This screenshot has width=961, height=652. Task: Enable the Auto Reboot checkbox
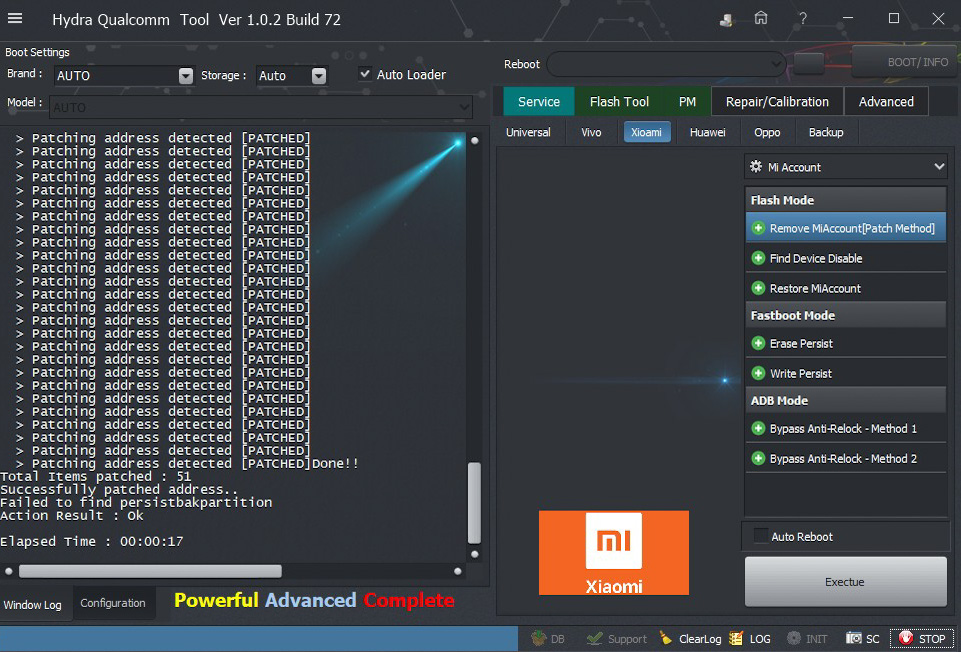tap(760, 536)
